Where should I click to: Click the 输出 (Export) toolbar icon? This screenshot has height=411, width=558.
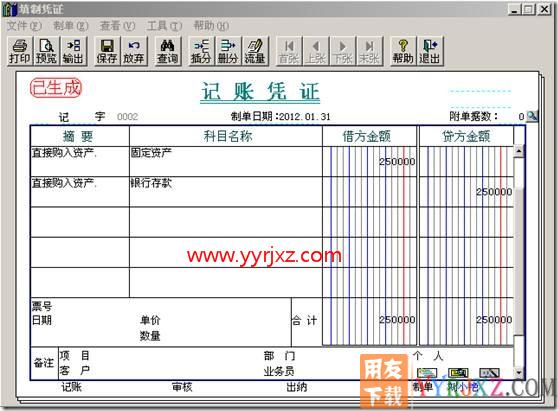(x=73, y=52)
